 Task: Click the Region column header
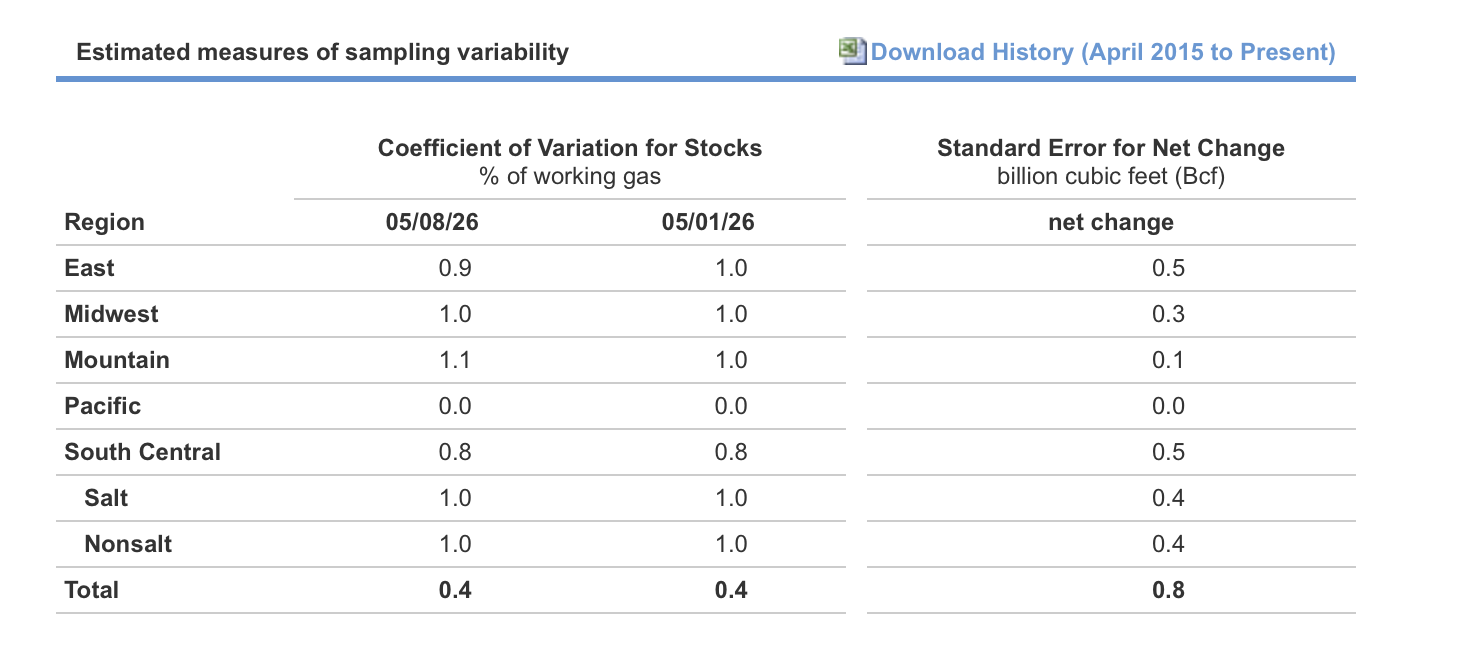click(104, 222)
